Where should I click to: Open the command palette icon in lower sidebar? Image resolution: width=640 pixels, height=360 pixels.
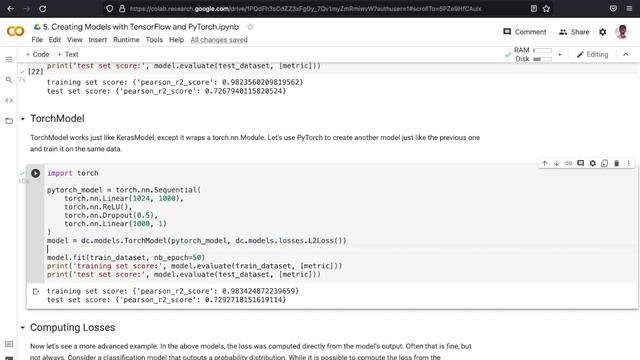pos(9,344)
